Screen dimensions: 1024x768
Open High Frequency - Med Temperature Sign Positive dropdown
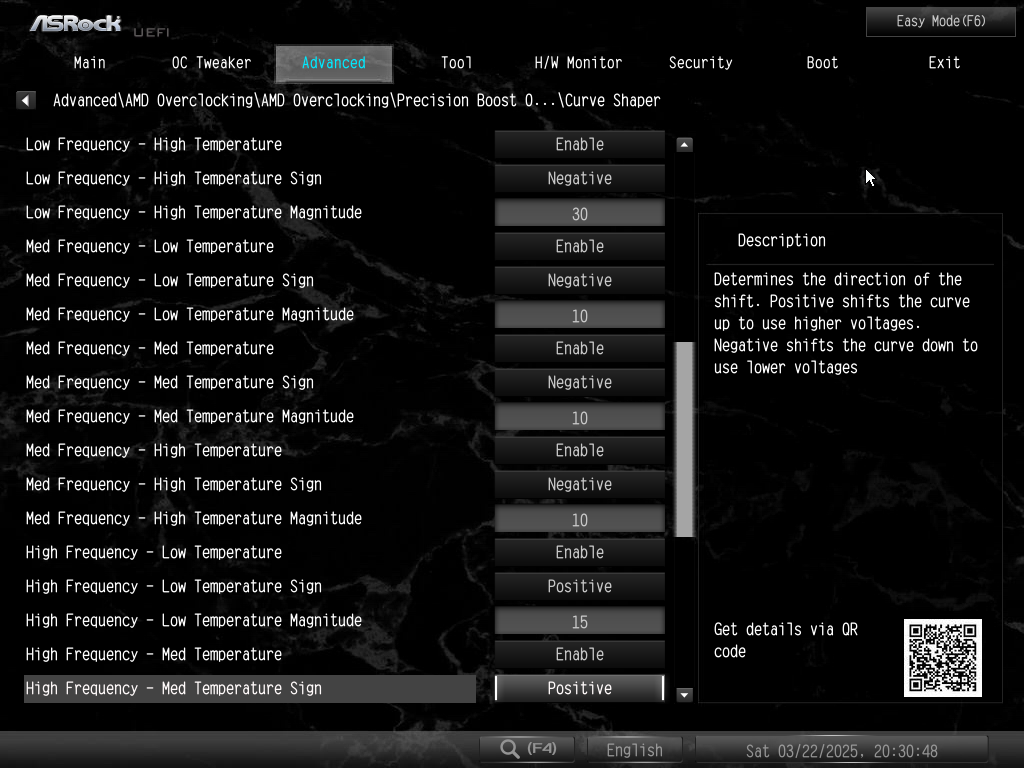[x=579, y=688]
